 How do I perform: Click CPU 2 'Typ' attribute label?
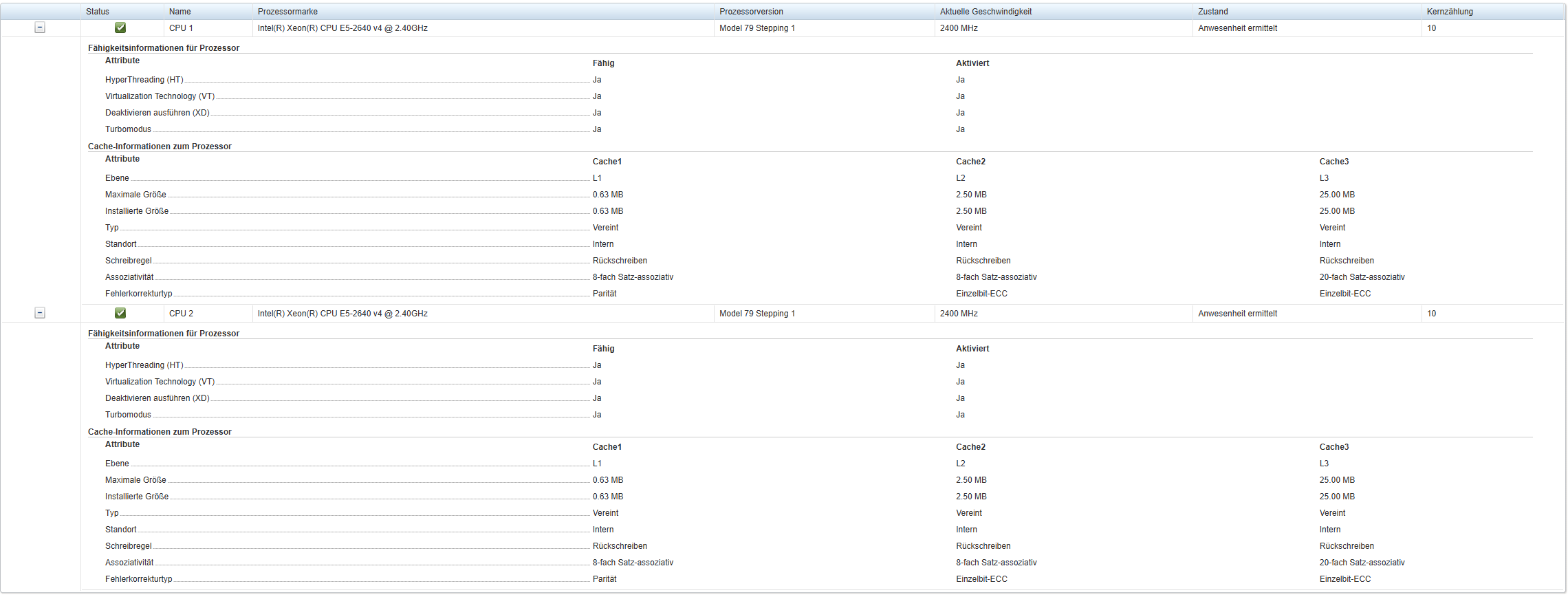tap(112, 513)
